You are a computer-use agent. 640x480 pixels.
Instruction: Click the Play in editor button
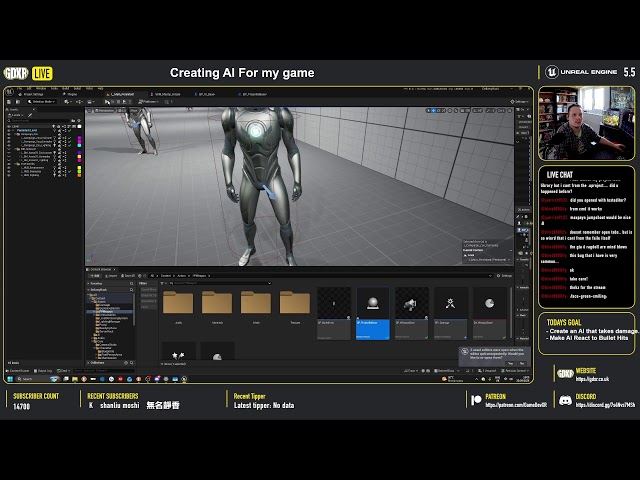pos(107,102)
